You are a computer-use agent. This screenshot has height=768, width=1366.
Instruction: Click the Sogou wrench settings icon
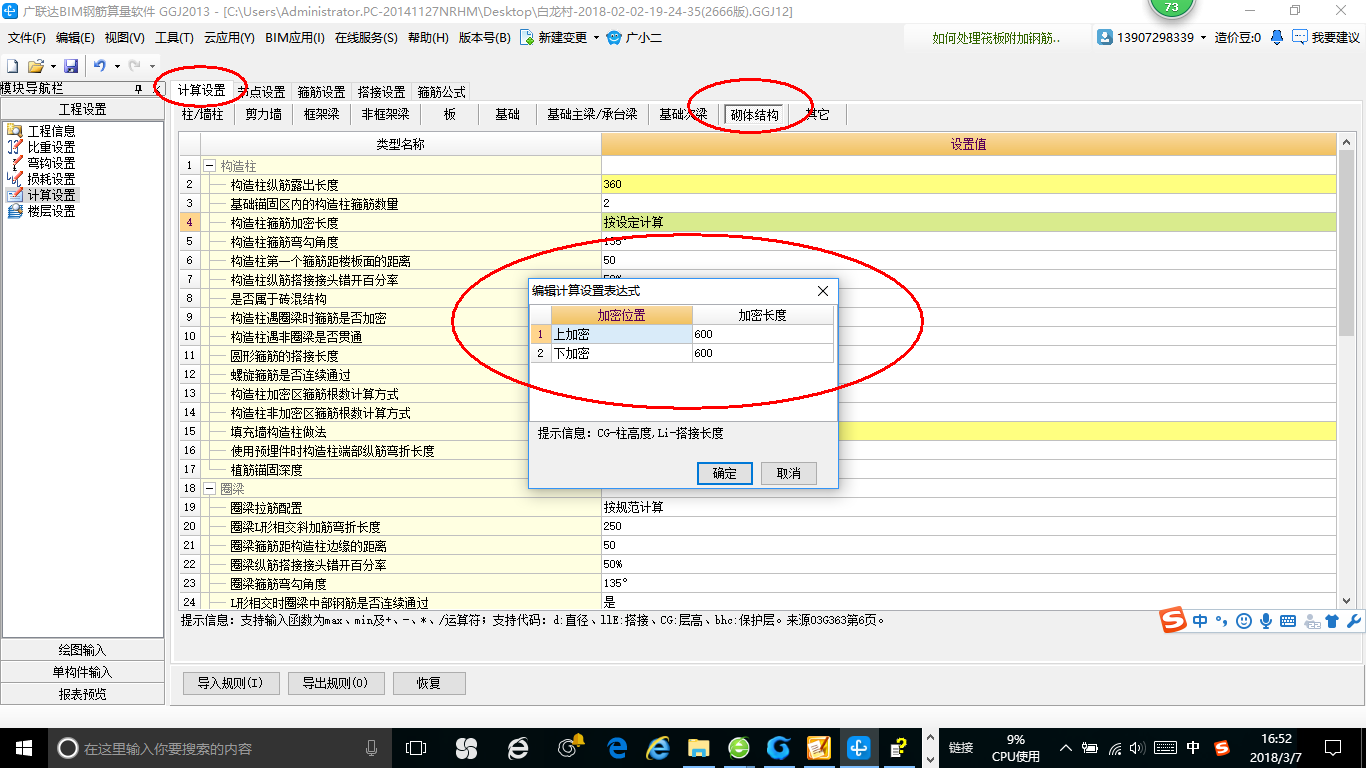point(1354,621)
